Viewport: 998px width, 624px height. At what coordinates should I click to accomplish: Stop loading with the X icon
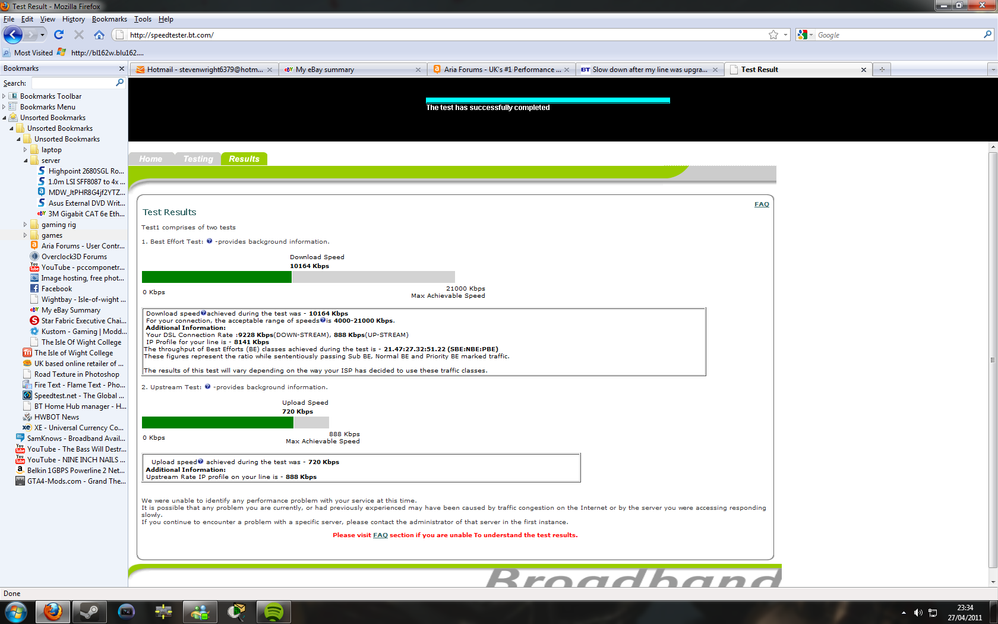coord(79,35)
